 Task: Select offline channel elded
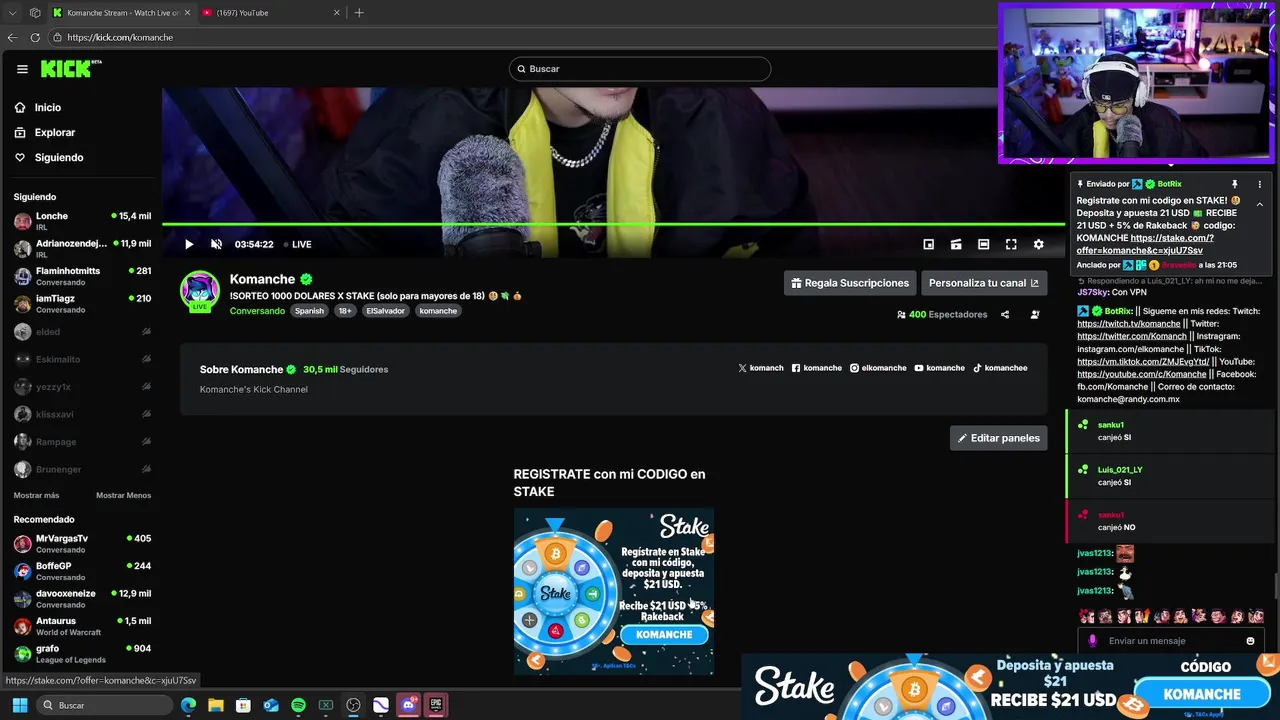tap(82, 331)
